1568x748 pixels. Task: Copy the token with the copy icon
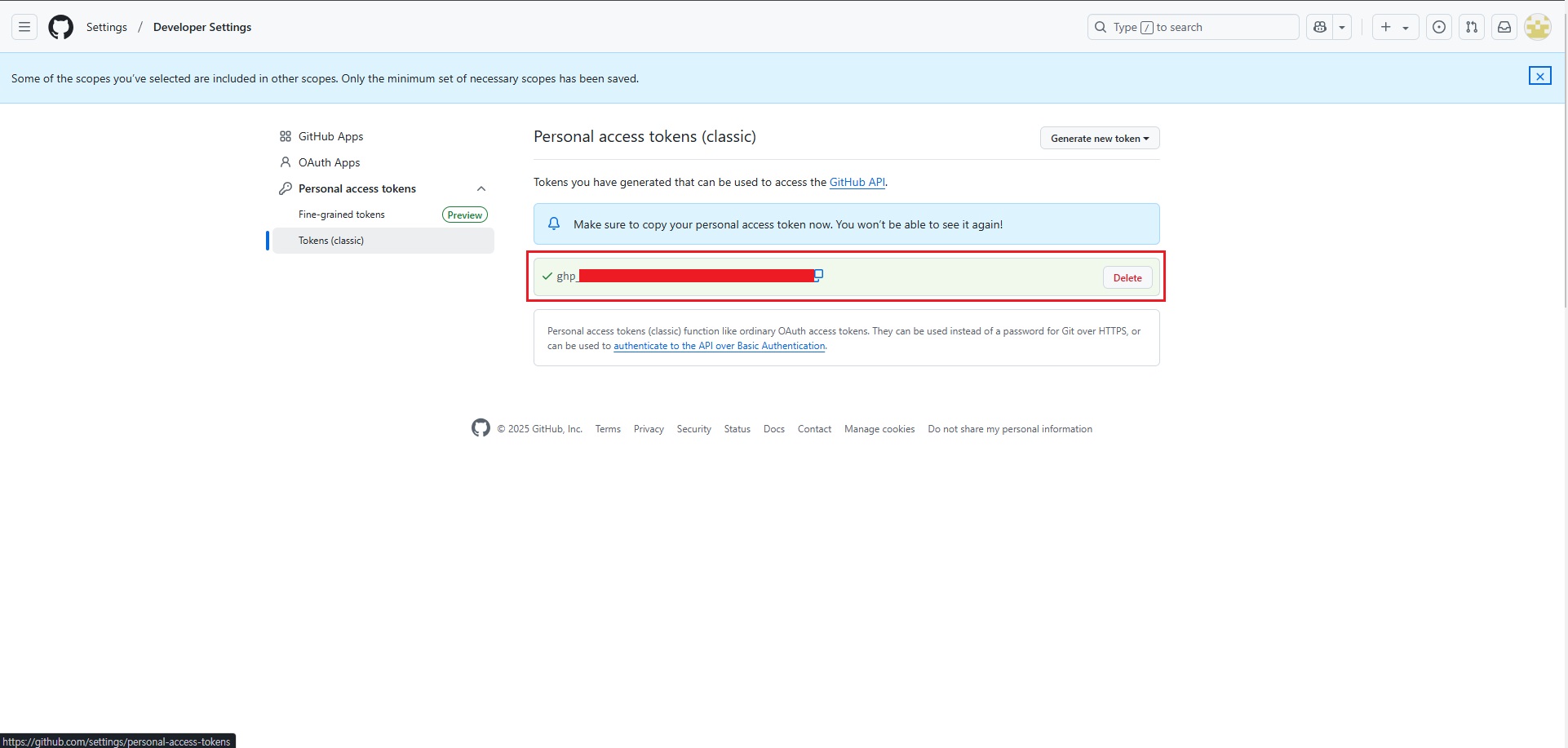click(818, 275)
